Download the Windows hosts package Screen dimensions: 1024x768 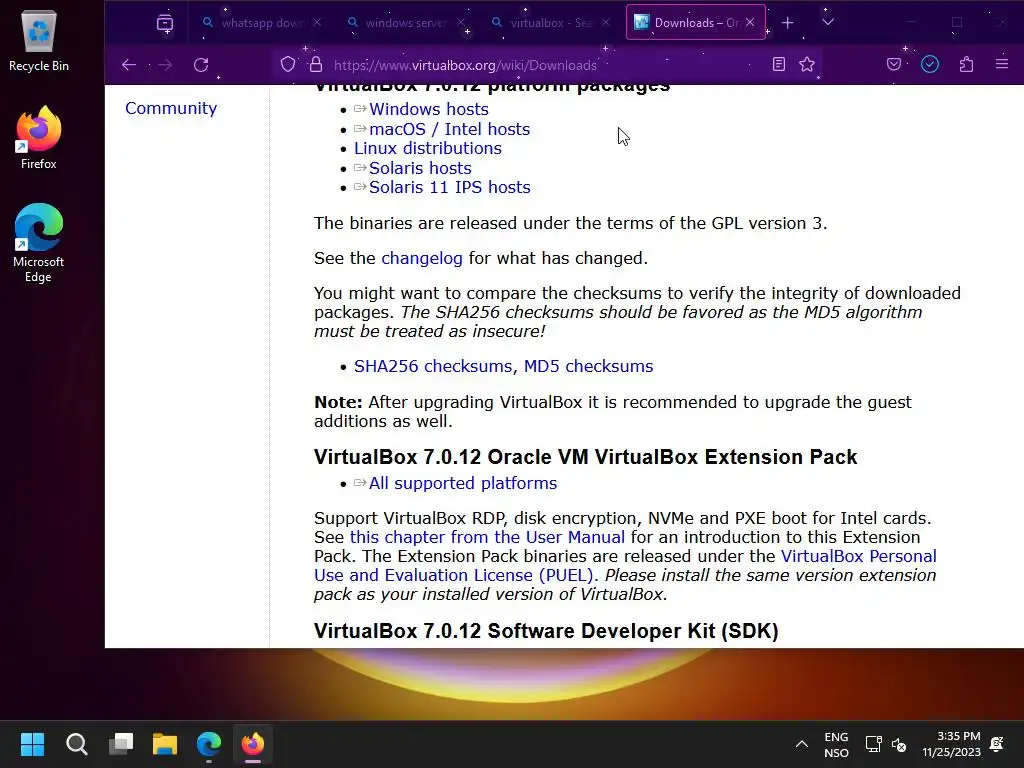(428, 109)
